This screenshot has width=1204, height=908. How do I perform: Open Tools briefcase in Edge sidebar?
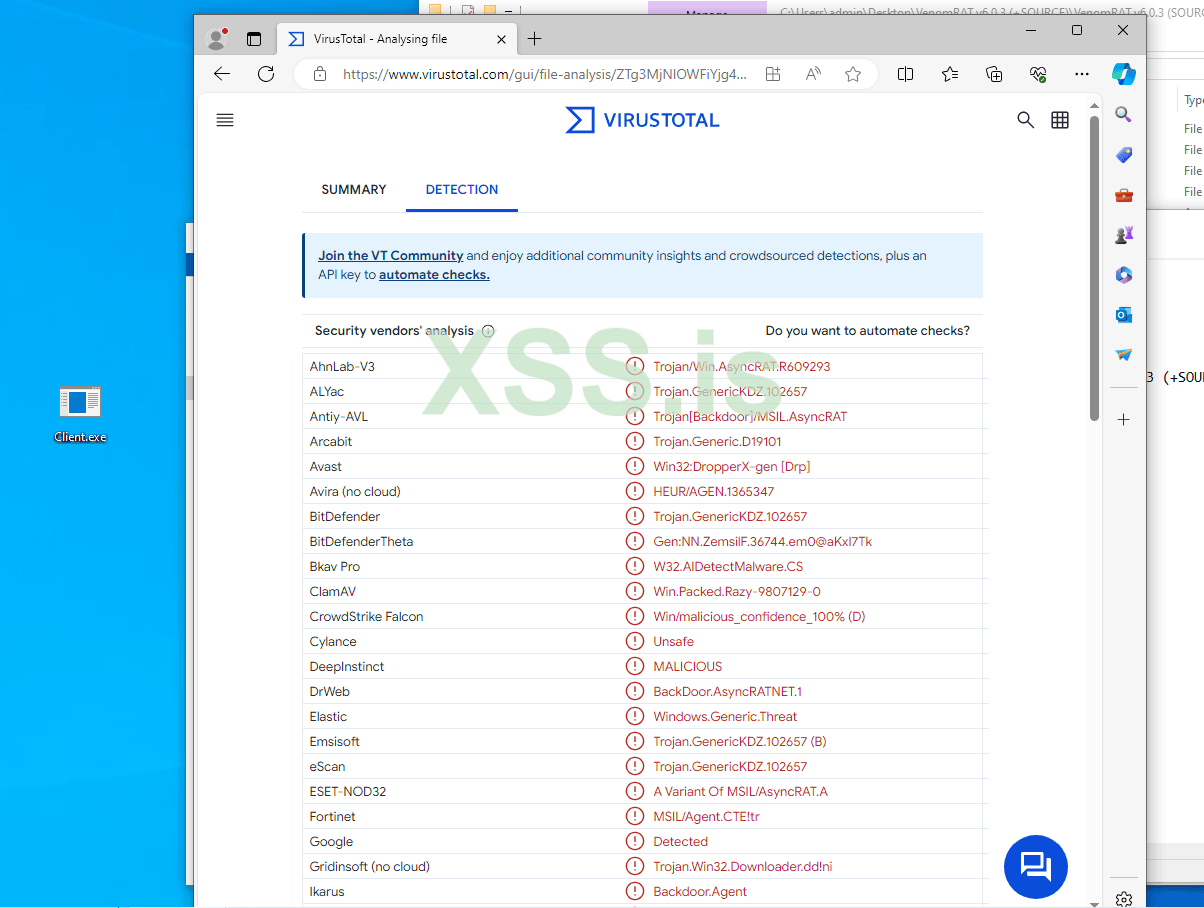pyautogui.click(x=1124, y=195)
